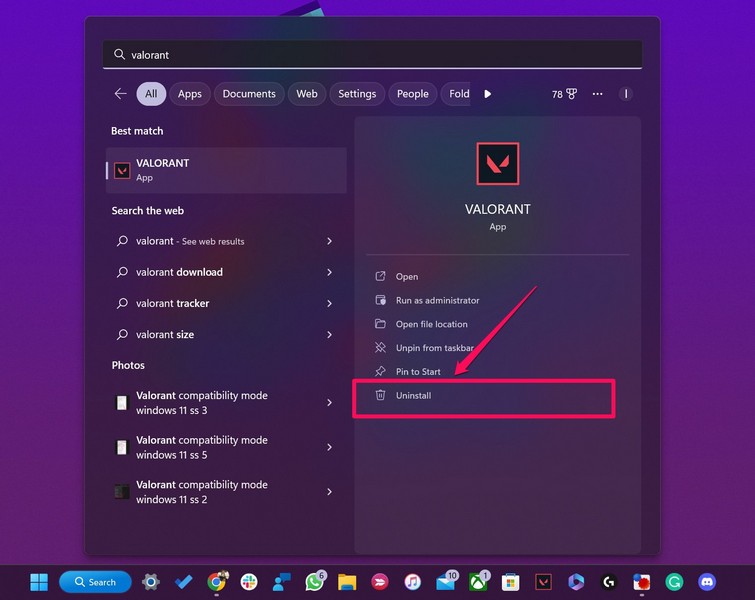Open Grammarly from the taskbar
Image resolution: width=755 pixels, height=600 pixels.
coord(674,582)
